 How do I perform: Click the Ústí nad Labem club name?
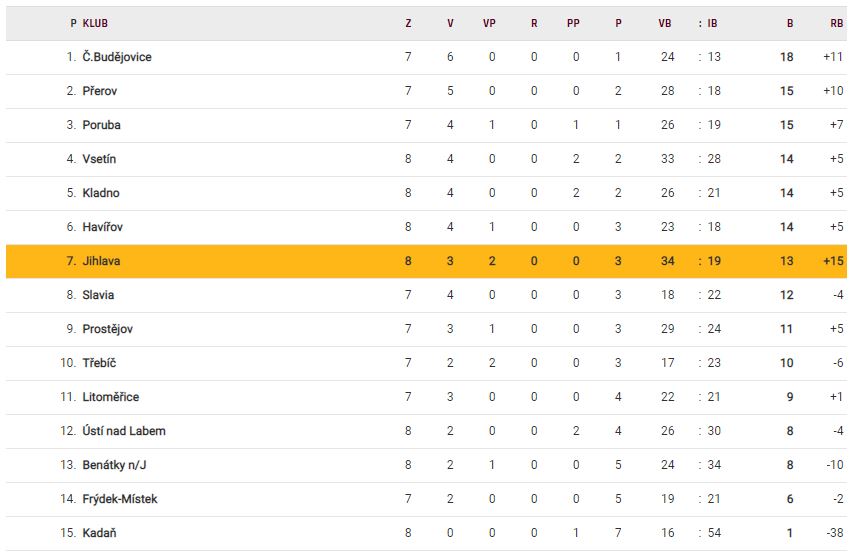click(x=124, y=431)
